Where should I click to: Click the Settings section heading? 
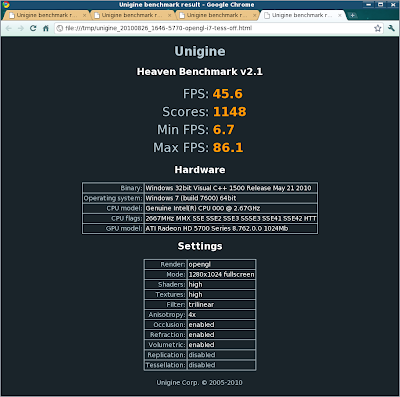(x=200, y=246)
